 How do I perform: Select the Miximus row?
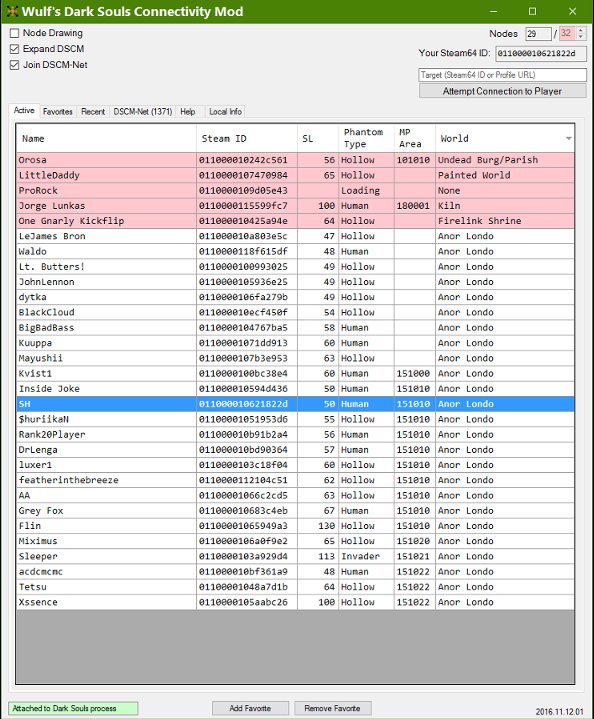point(295,541)
